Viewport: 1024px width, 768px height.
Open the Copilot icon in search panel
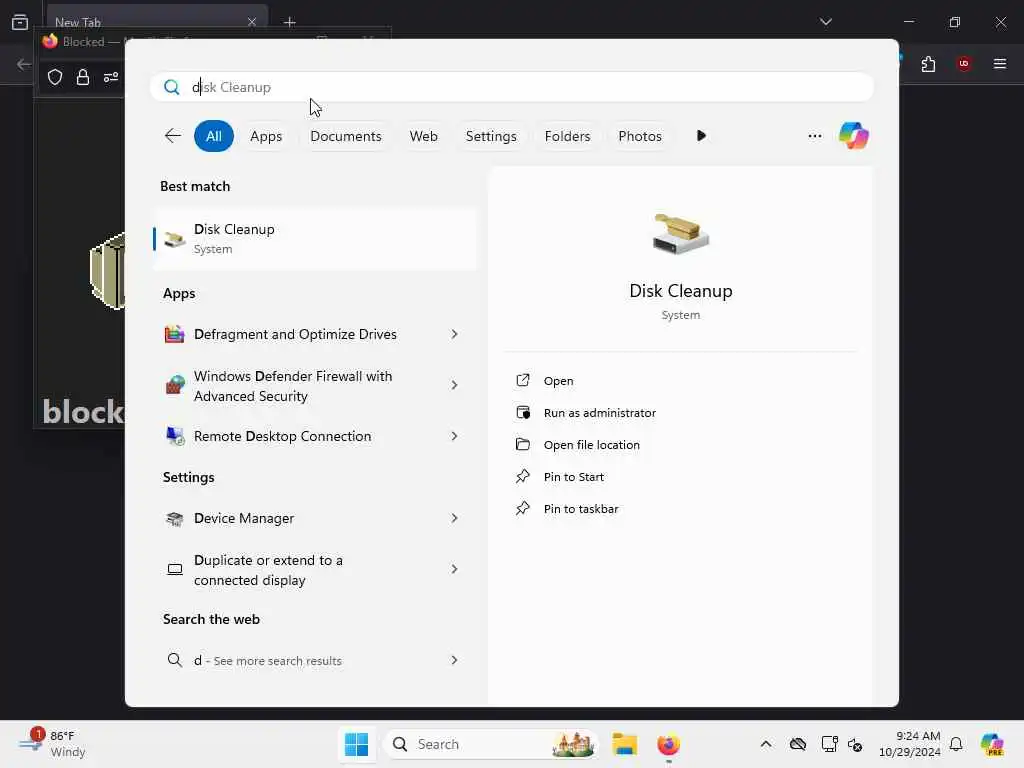pos(854,136)
